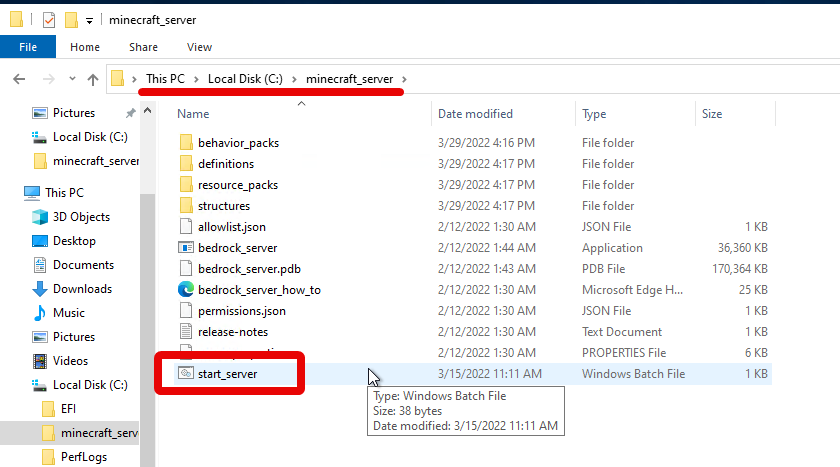Viewport: 840px width, 467px height.
Task: Click Local Disk (C:) in the address bar
Action: pos(245,79)
